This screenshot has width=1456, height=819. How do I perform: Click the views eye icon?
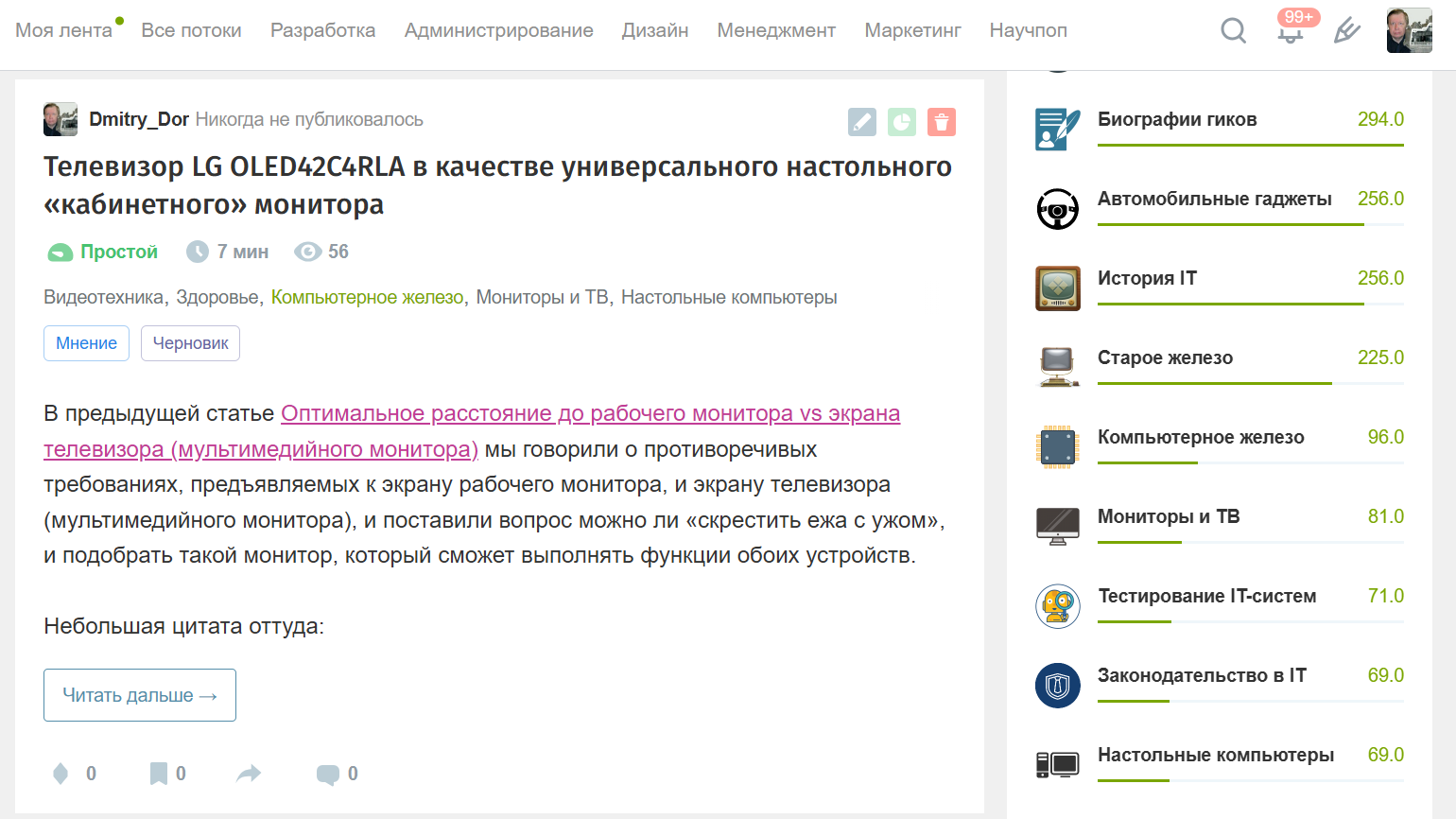click(x=307, y=252)
